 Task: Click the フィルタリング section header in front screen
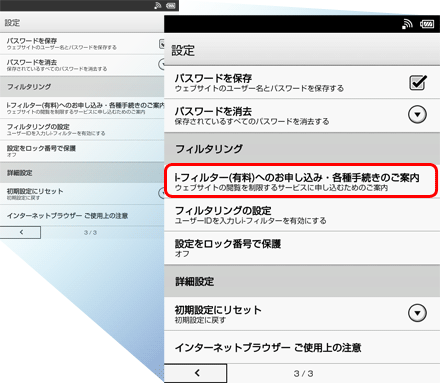302,148
